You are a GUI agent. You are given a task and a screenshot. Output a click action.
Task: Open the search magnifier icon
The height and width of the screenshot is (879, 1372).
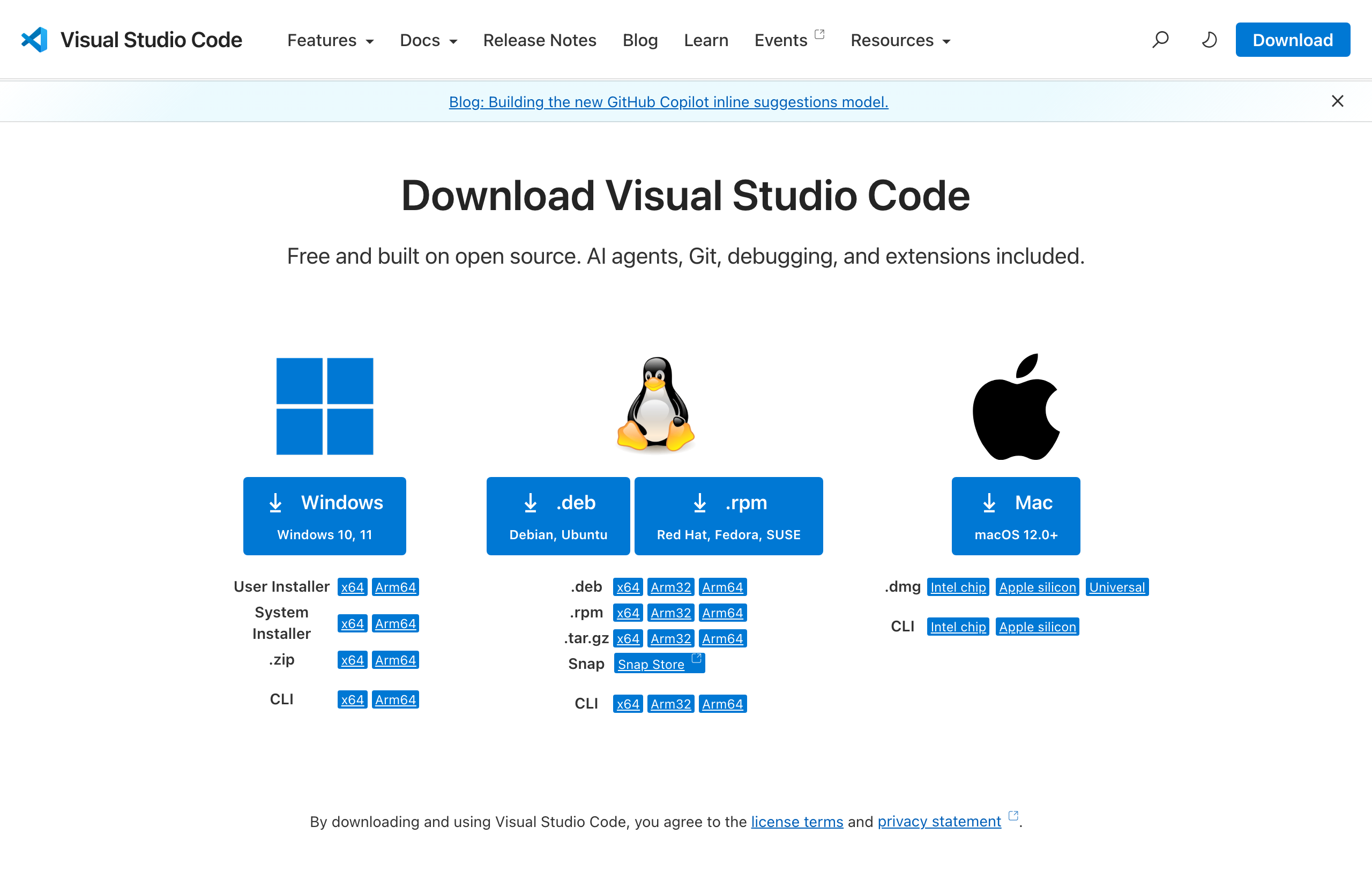point(1160,40)
